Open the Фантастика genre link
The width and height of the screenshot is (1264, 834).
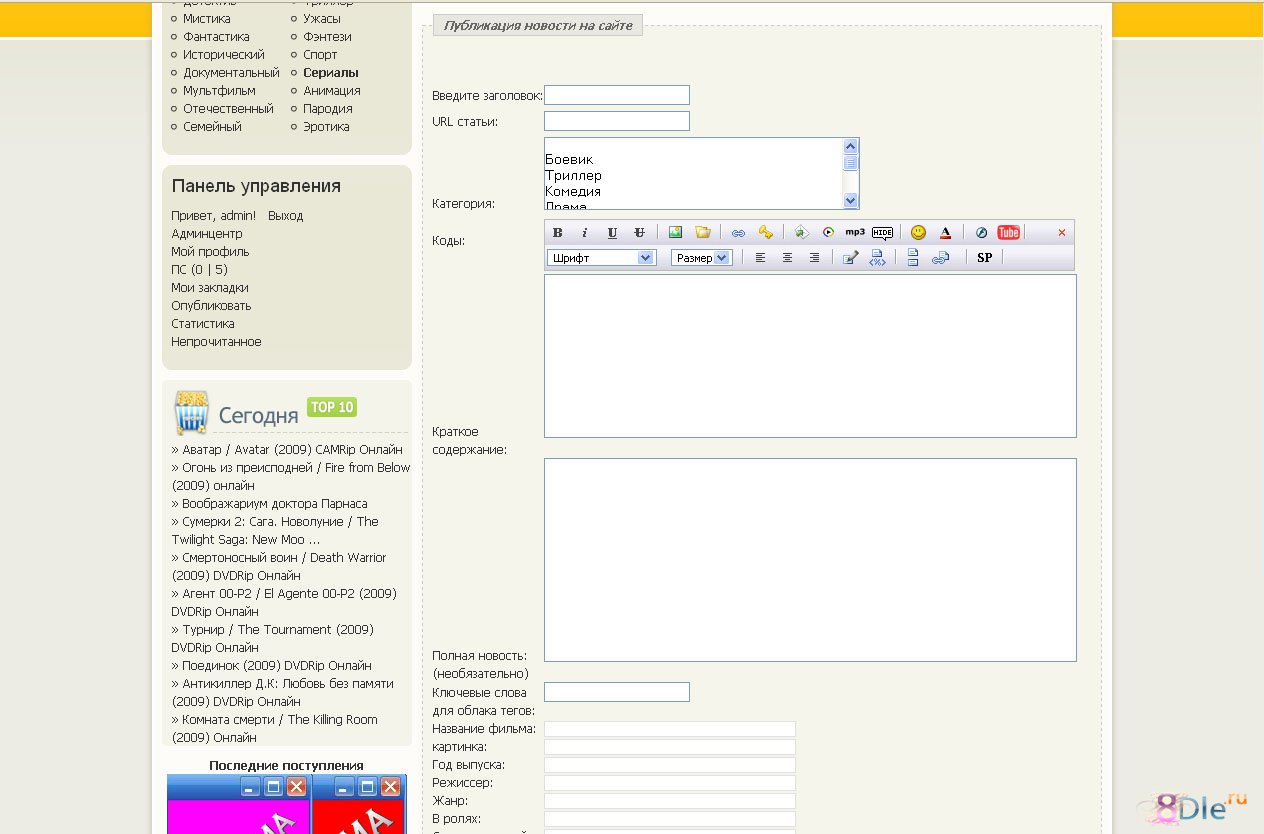[x=216, y=37]
